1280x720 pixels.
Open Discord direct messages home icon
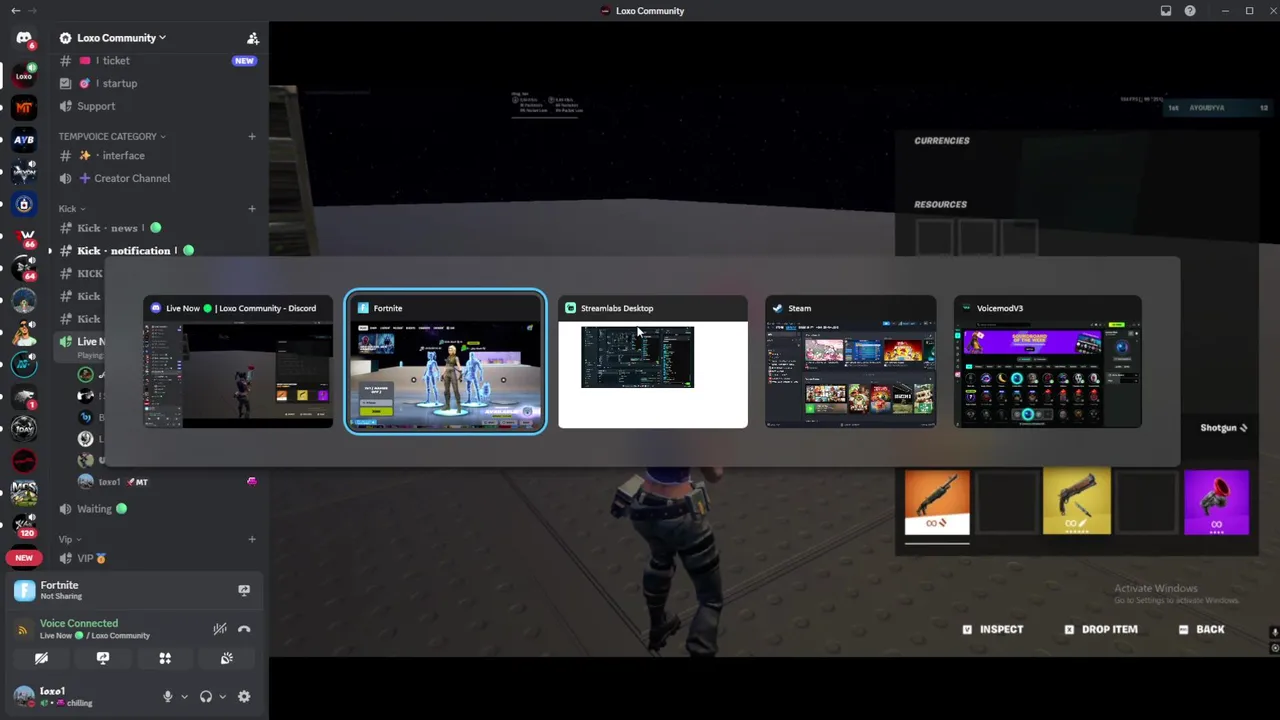(x=24, y=38)
